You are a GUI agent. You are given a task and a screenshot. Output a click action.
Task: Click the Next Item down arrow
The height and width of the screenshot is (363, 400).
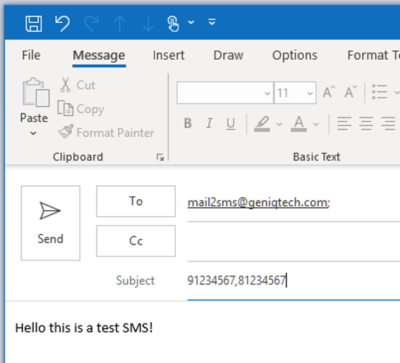(x=148, y=24)
